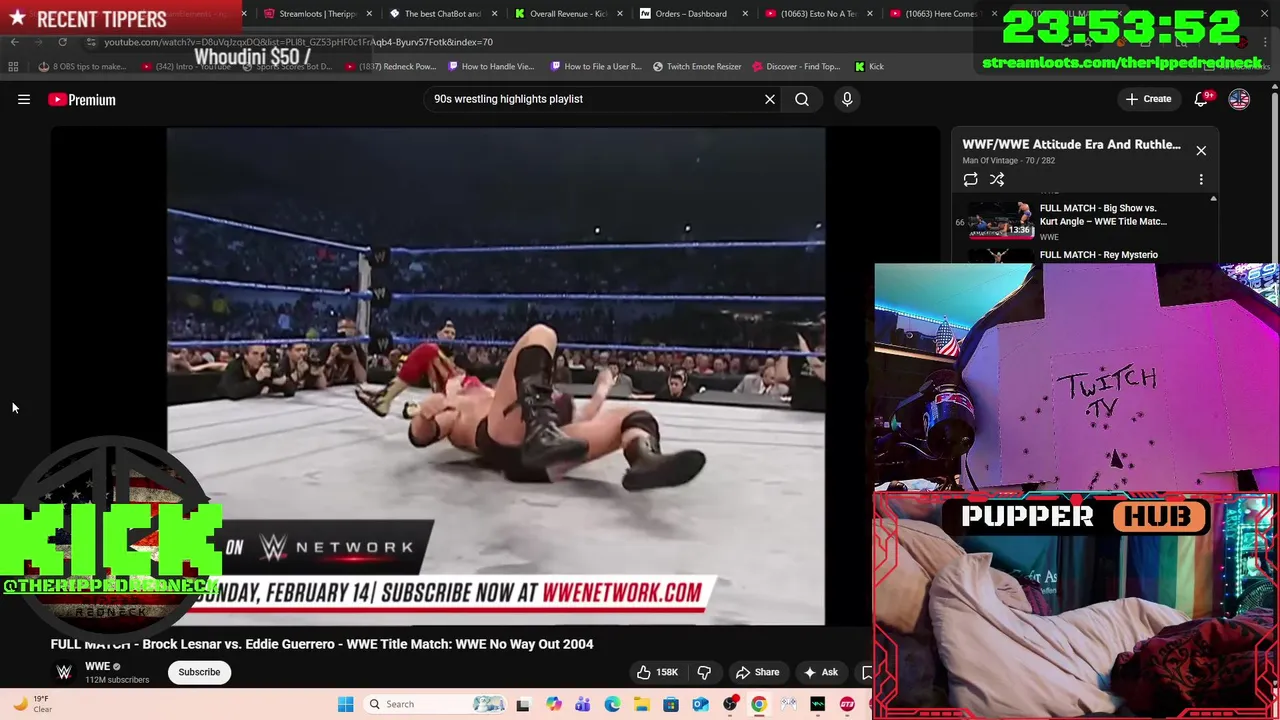Open 8 OBS tips bookmark
This screenshot has width=1280, height=720.
pyautogui.click(x=82, y=67)
